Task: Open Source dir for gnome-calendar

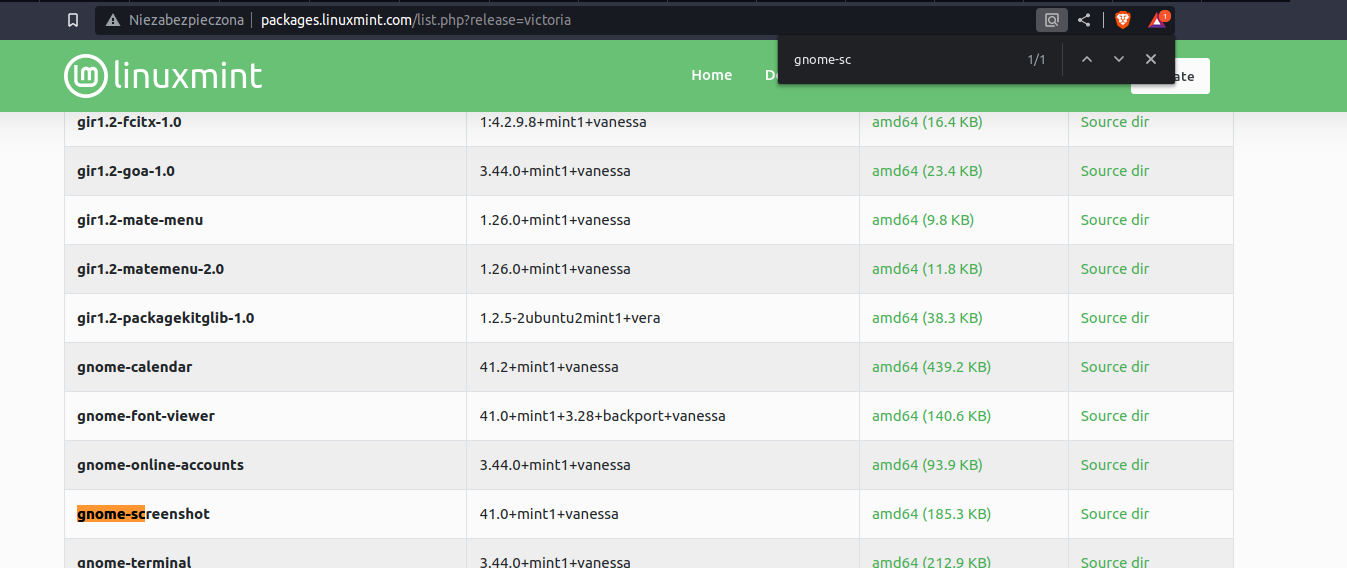Action: (x=1115, y=367)
